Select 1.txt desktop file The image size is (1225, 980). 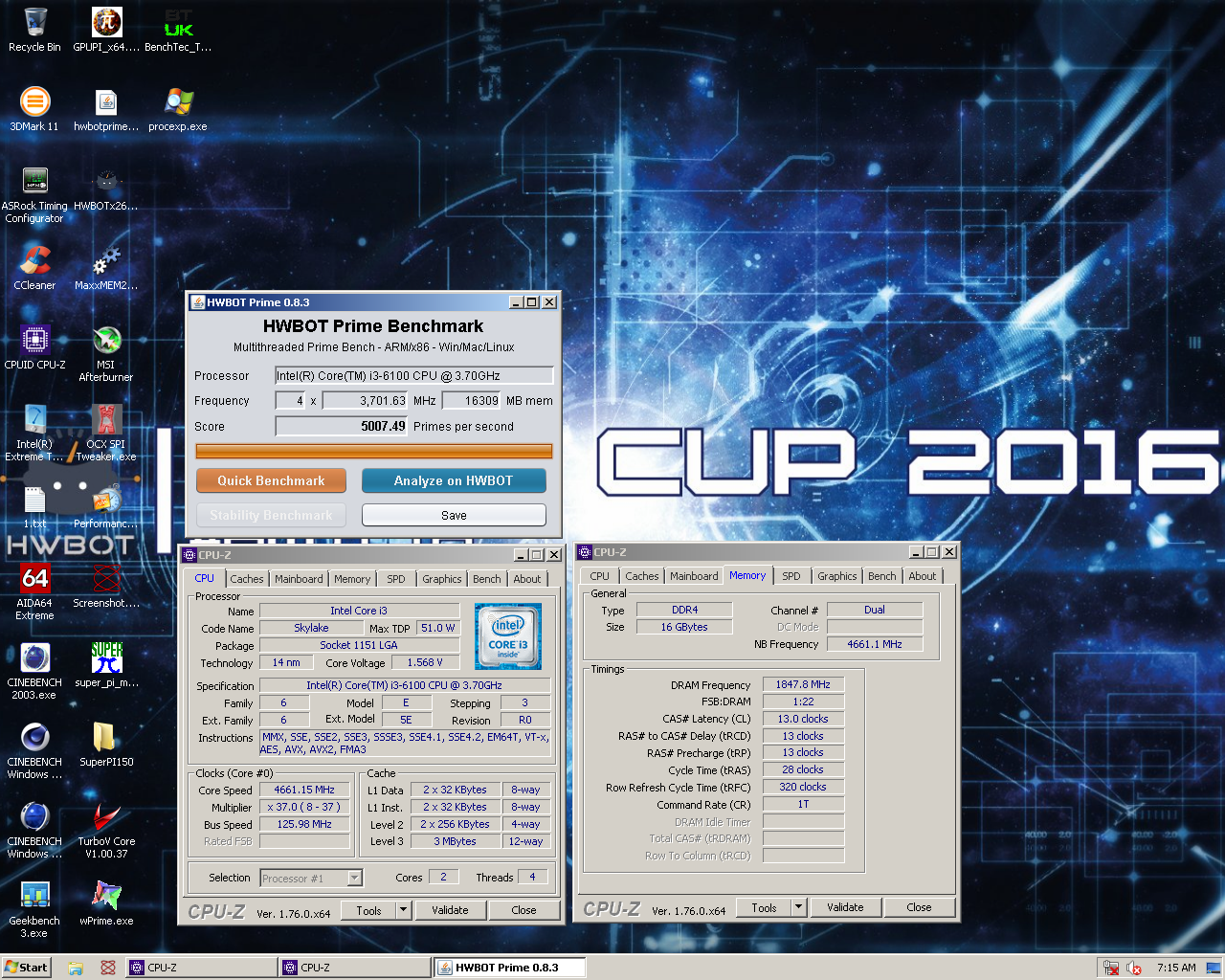point(34,507)
